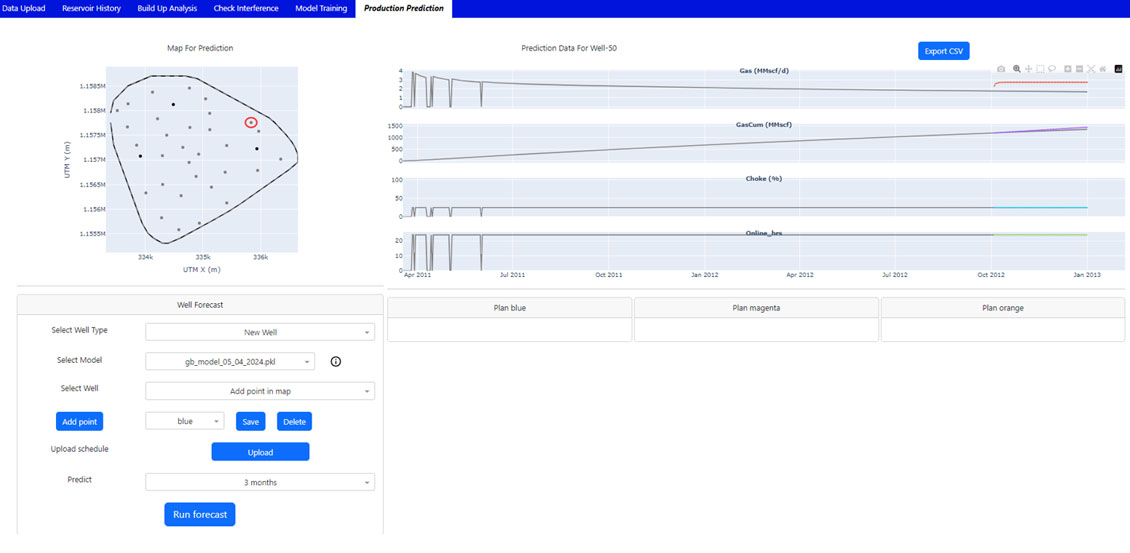Screen dimensions: 1130x553
Task: Open the Predict 3 months dropdown
Action: coord(260,482)
